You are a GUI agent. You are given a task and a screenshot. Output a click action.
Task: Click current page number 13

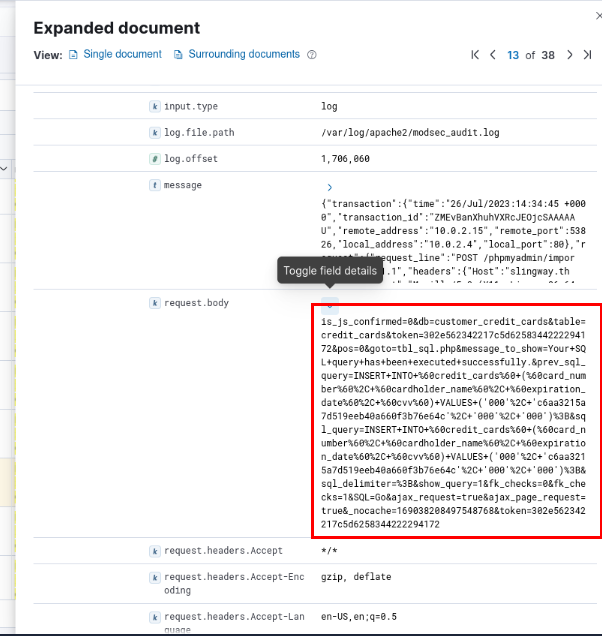tap(513, 55)
